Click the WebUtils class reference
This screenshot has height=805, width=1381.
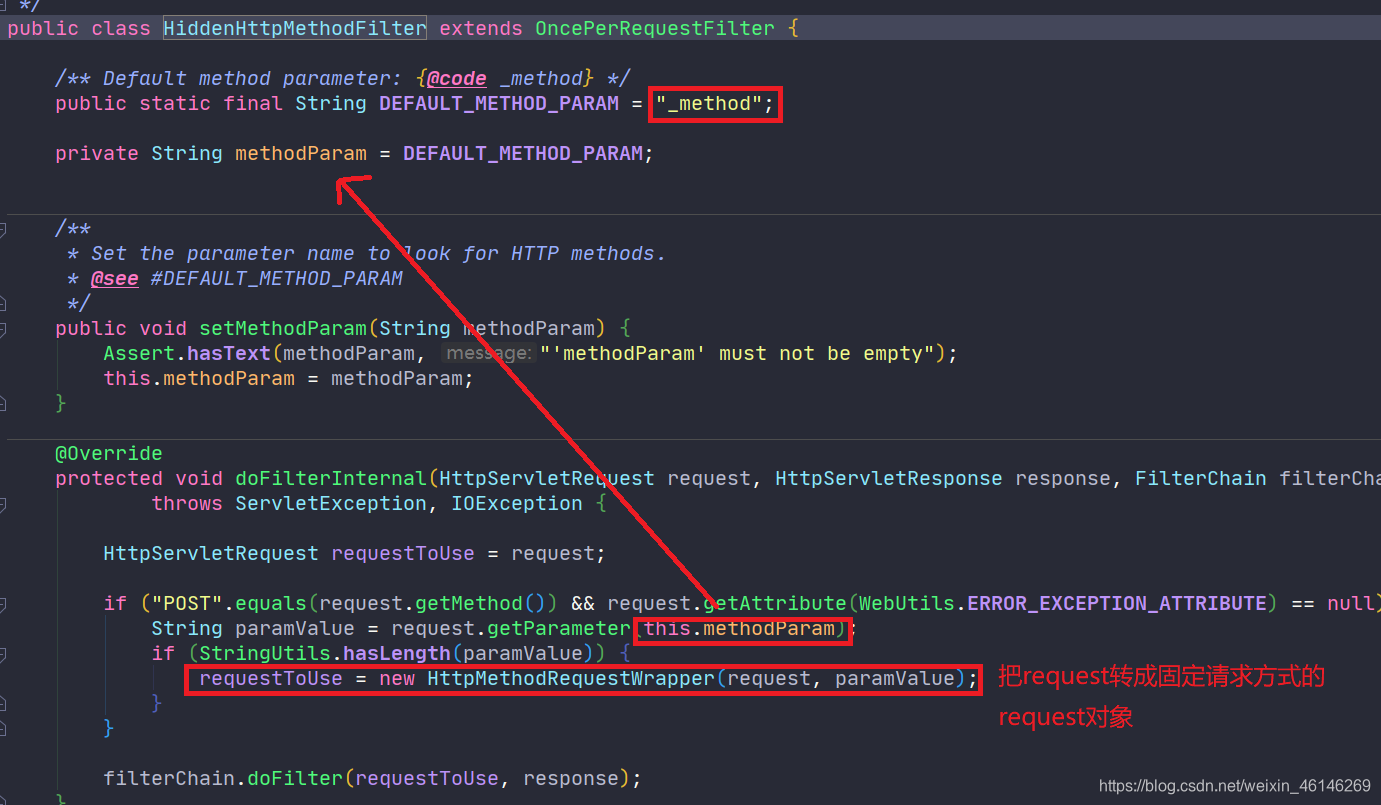(907, 603)
